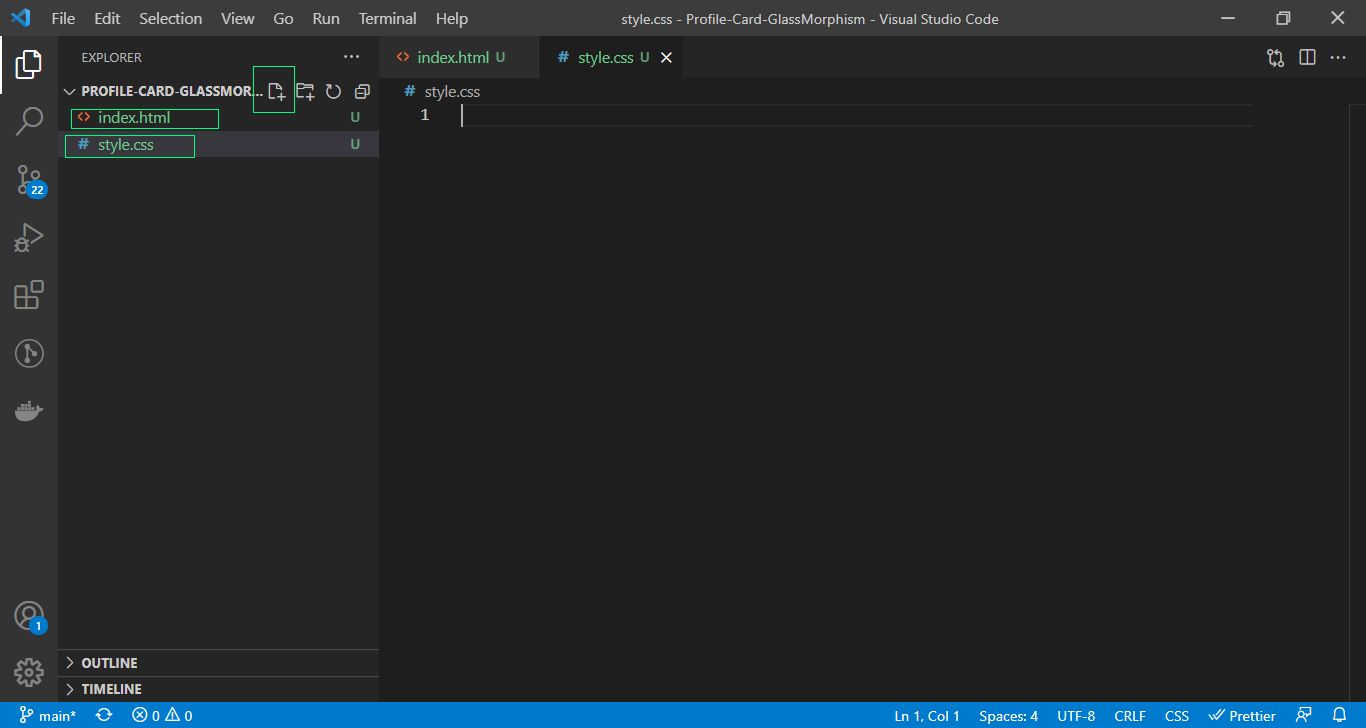Open notifications bell in status bar
The image size is (1366, 728).
(x=1340, y=715)
